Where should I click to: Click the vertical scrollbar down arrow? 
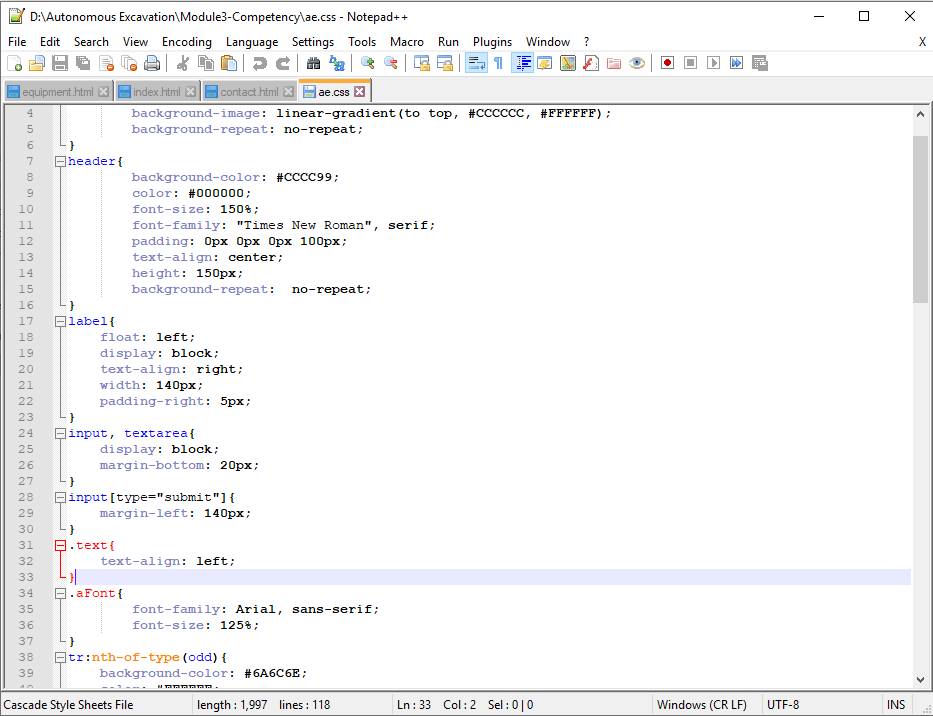tap(921, 679)
